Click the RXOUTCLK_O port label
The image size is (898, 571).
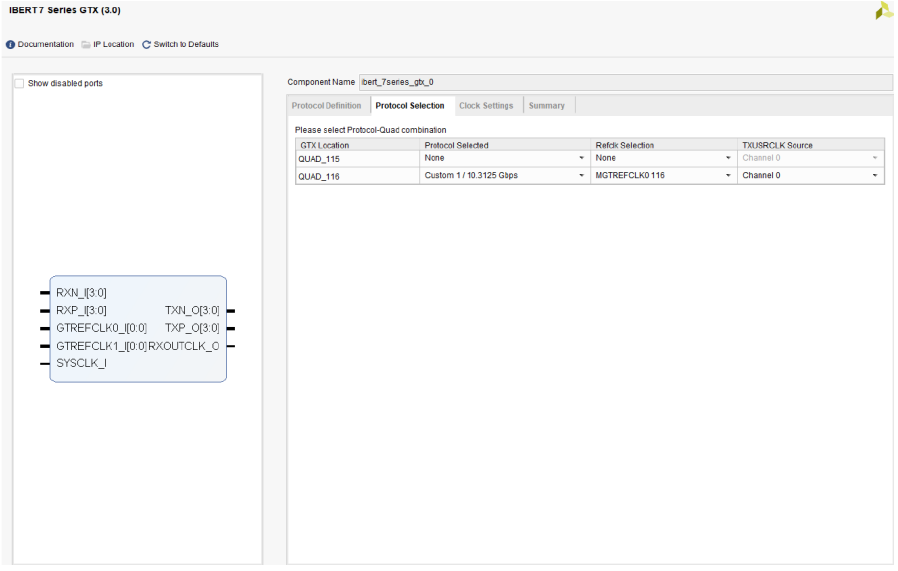coord(183,346)
